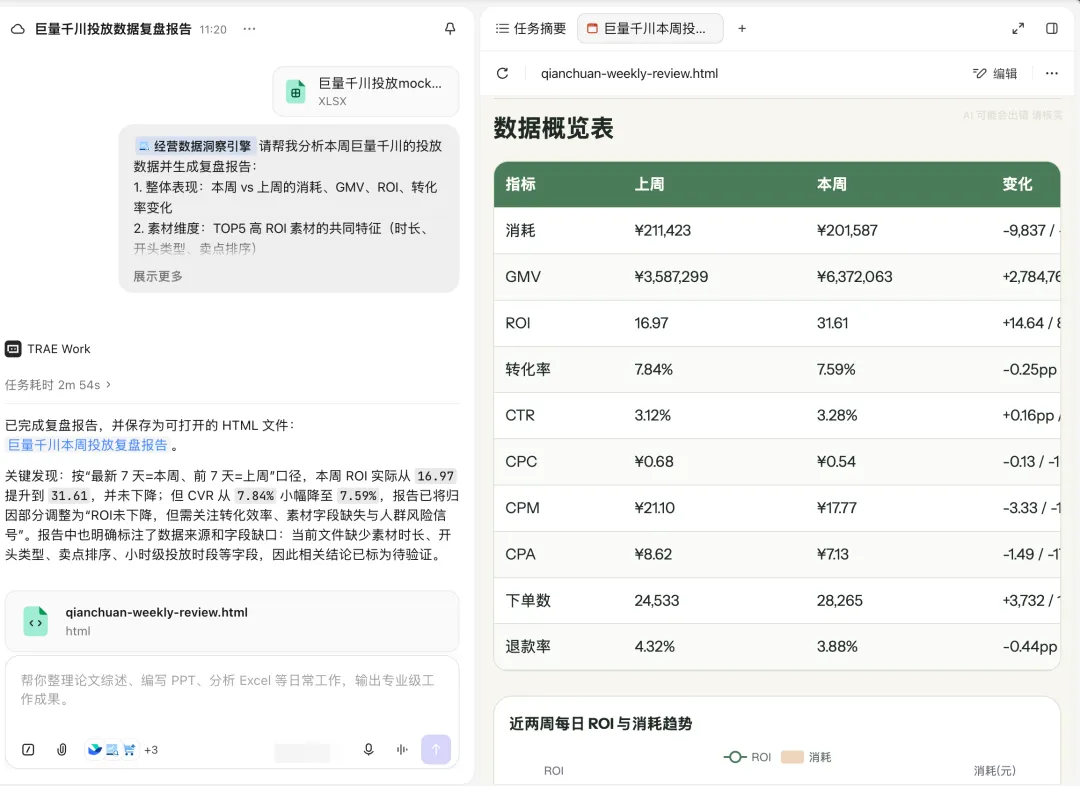Click the 编辑 edit button
1080x786 pixels.
[995, 74]
